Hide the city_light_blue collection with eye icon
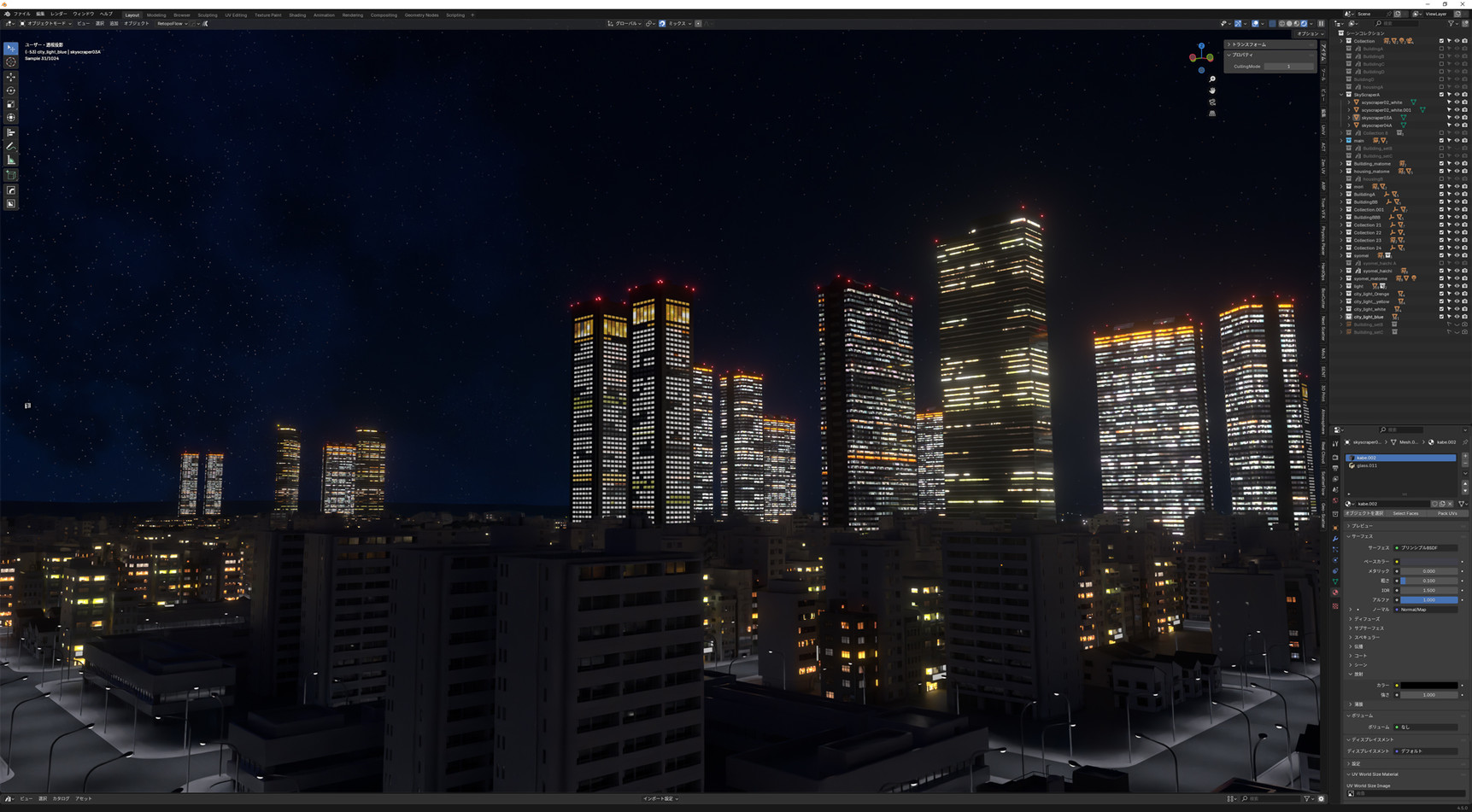 pos(1457,317)
